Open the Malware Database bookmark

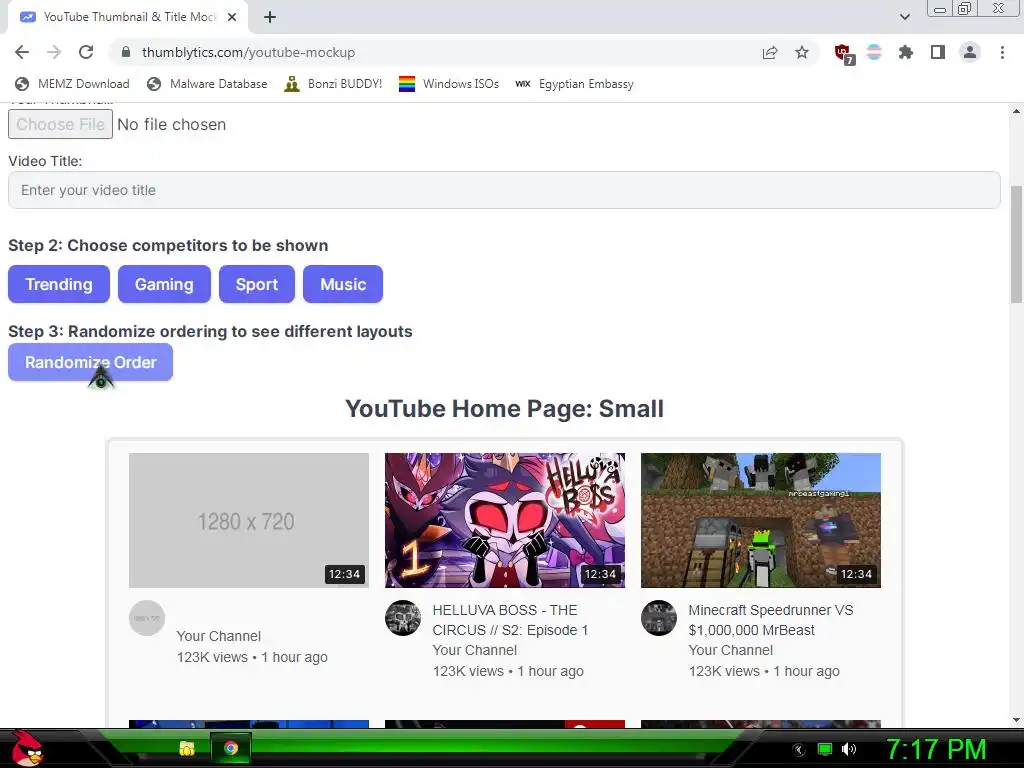click(207, 84)
